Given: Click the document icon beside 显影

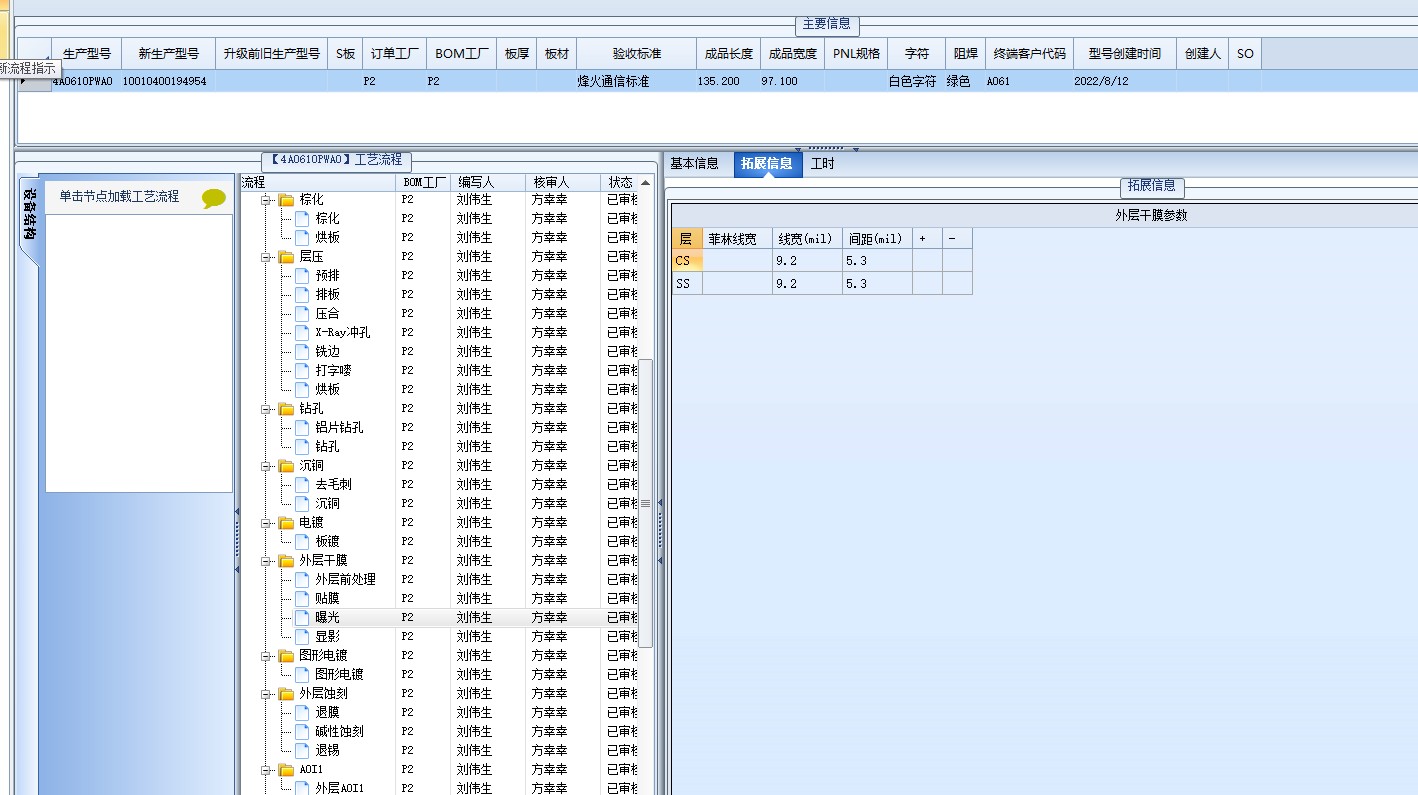Looking at the screenshot, I should 302,636.
